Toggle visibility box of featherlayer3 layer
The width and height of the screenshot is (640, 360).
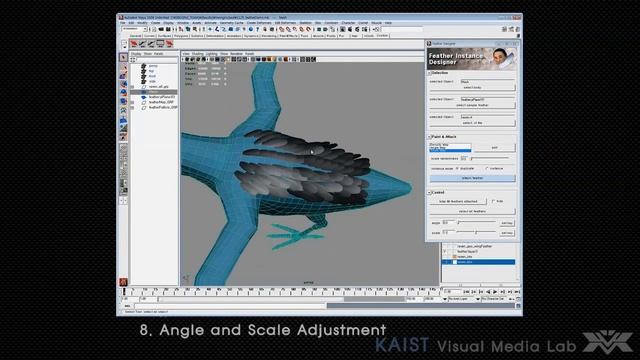pos(445,252)
